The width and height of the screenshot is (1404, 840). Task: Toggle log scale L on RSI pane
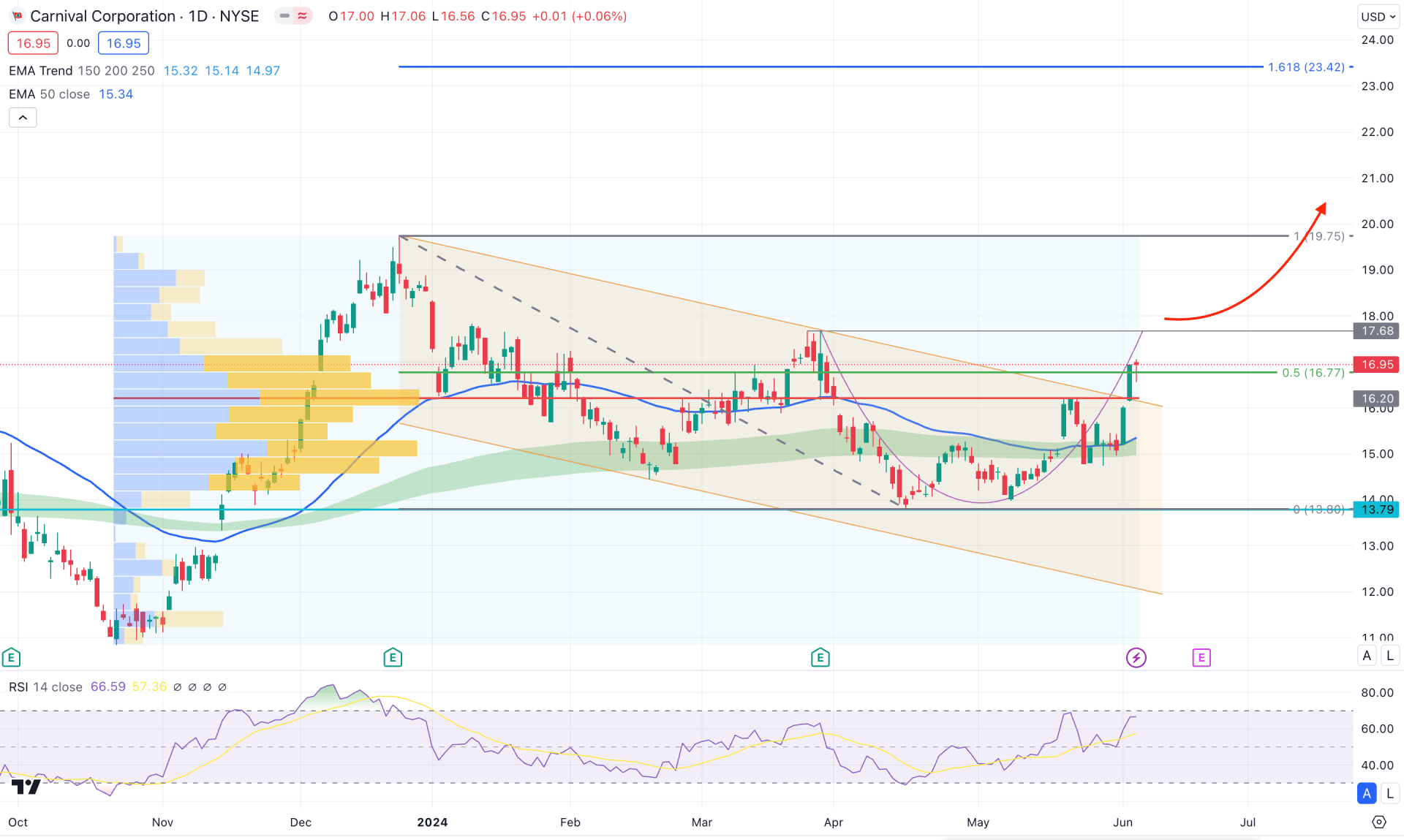[1390, 793]
